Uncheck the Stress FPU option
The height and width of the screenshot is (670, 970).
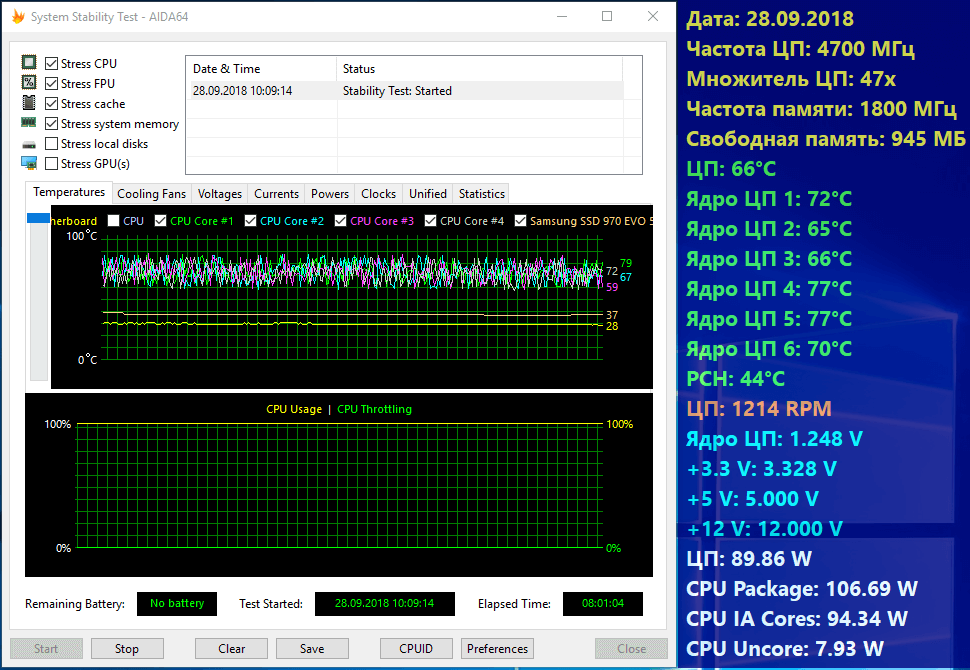pos(52,84)
